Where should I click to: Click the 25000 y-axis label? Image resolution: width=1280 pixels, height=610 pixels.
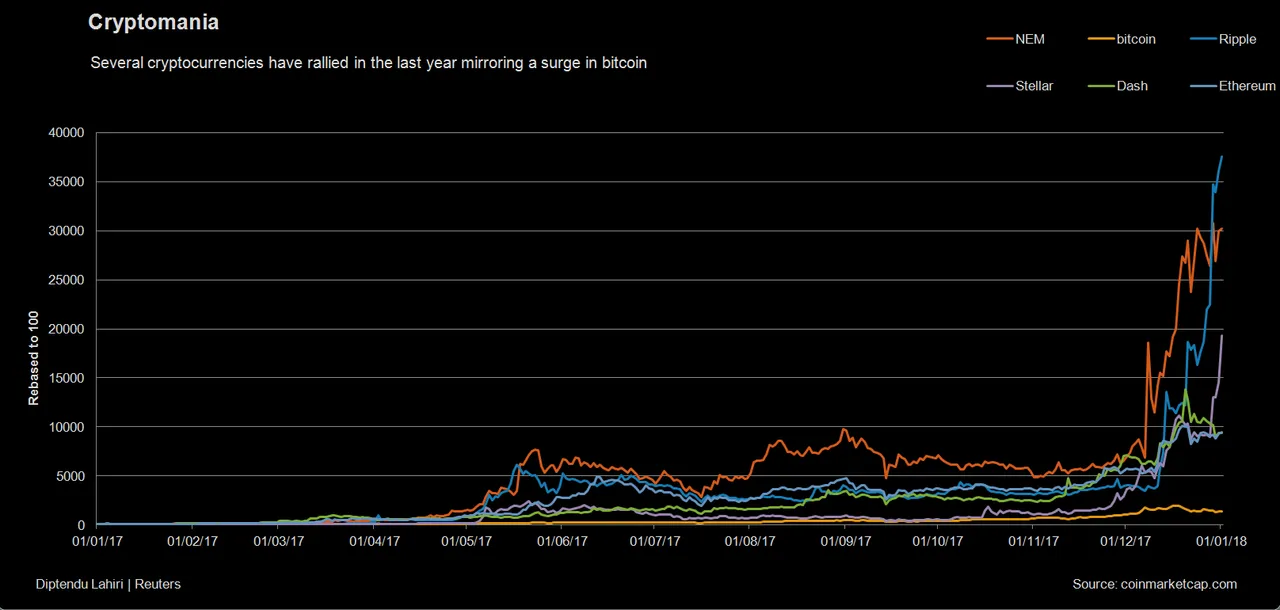(66, 280)
